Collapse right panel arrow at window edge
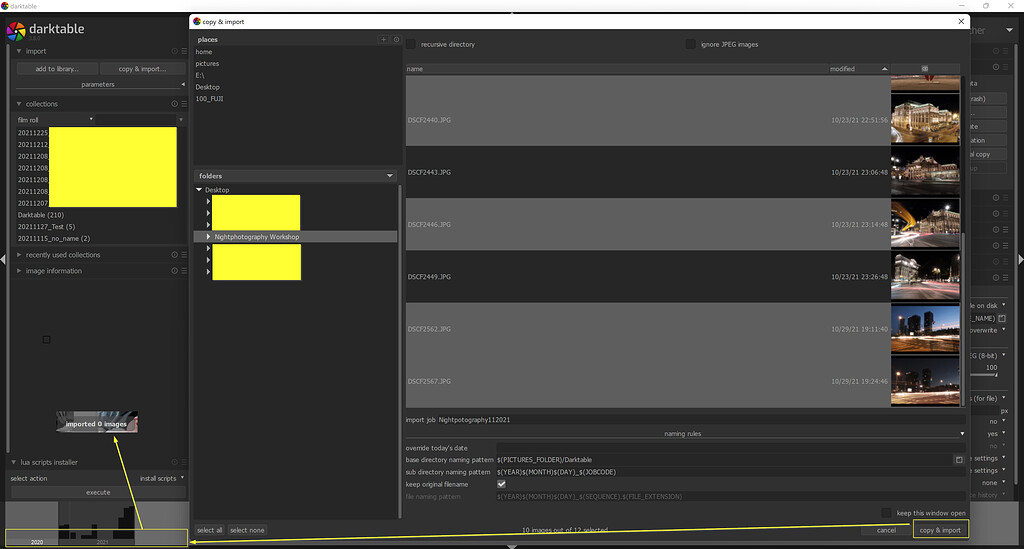Screen dimensions: 1024x549 click(1021, 259)
